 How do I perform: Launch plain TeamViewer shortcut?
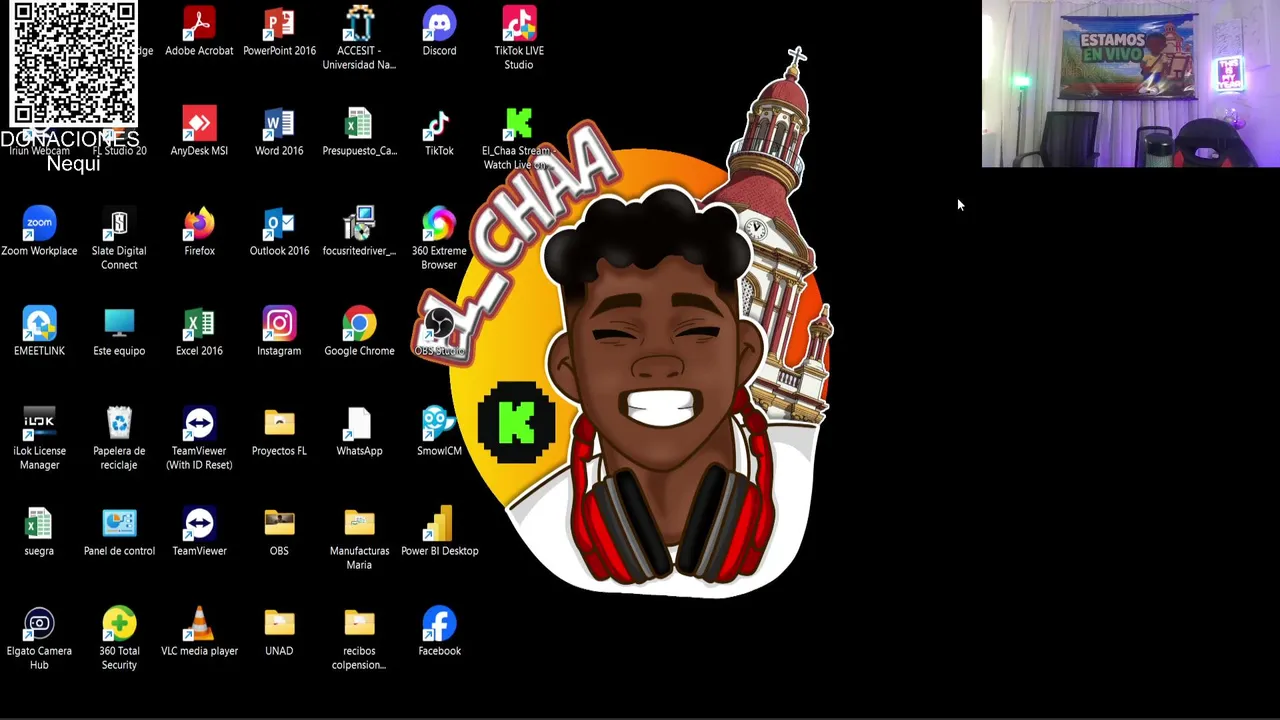tap(199, 532)
